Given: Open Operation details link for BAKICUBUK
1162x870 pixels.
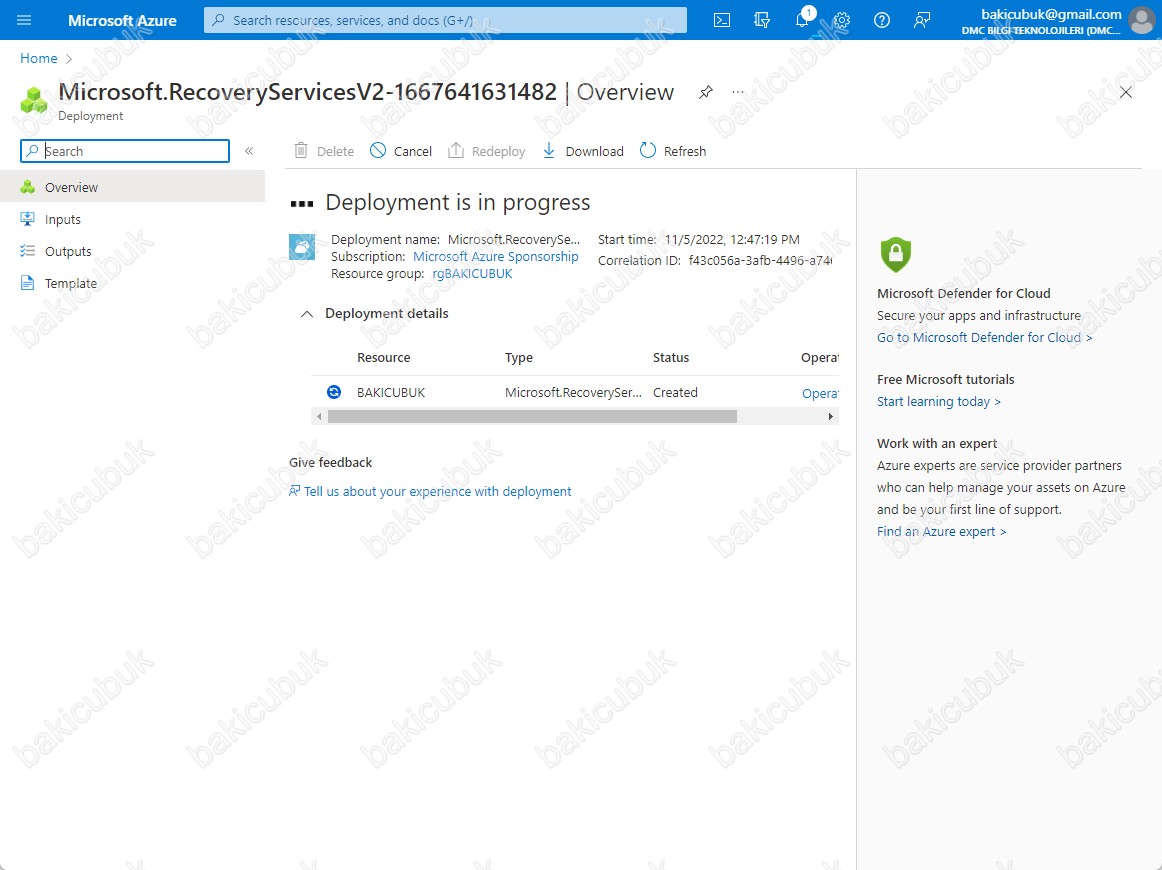Looking at the screenshot, I should [820, 394].
